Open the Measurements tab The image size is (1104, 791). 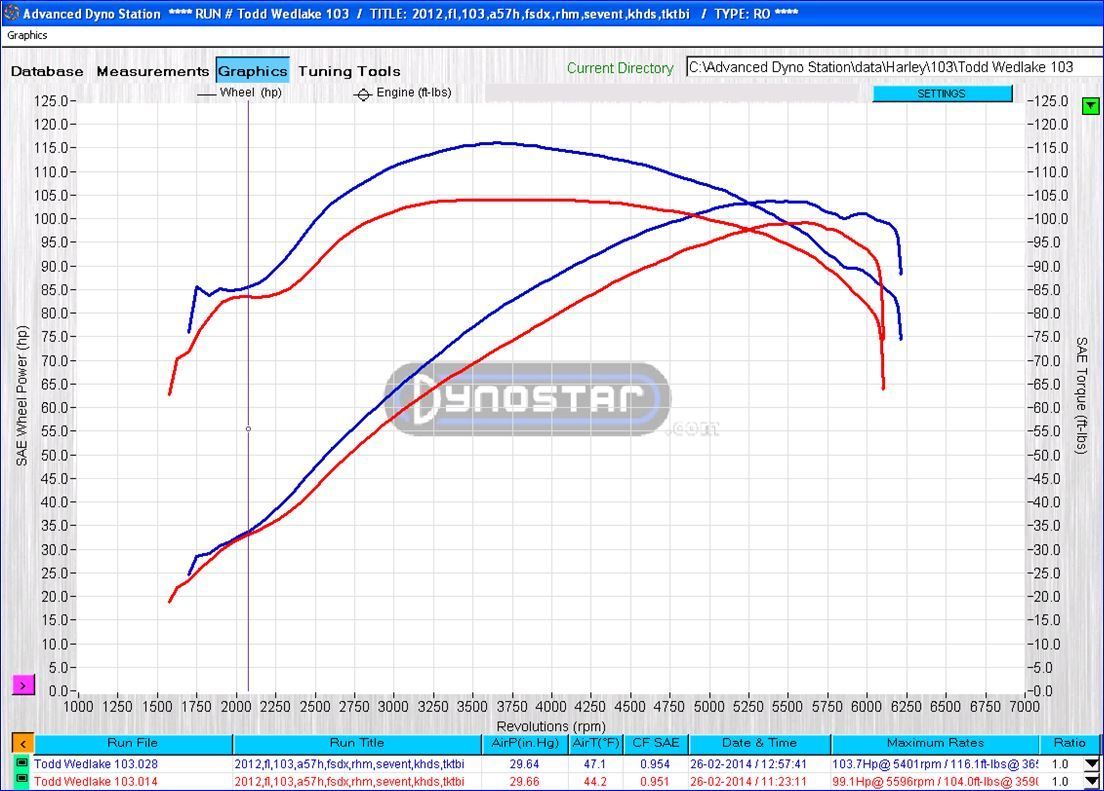pos(153,71)
